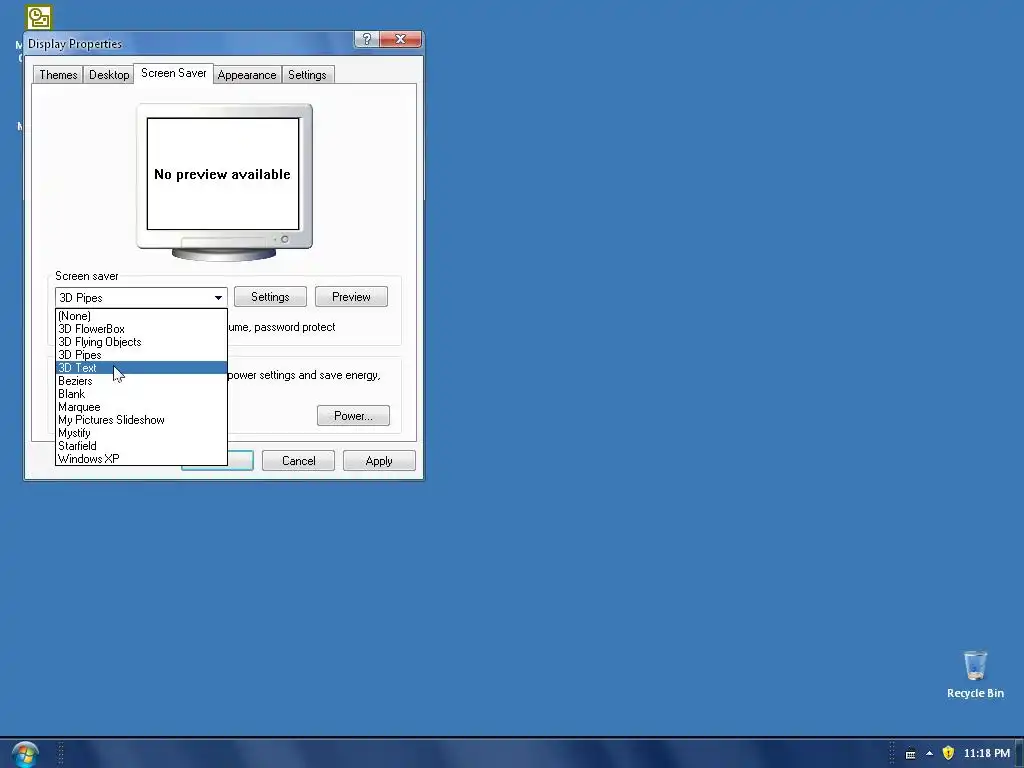Switch to the Desktop tab

click(109, 74)
